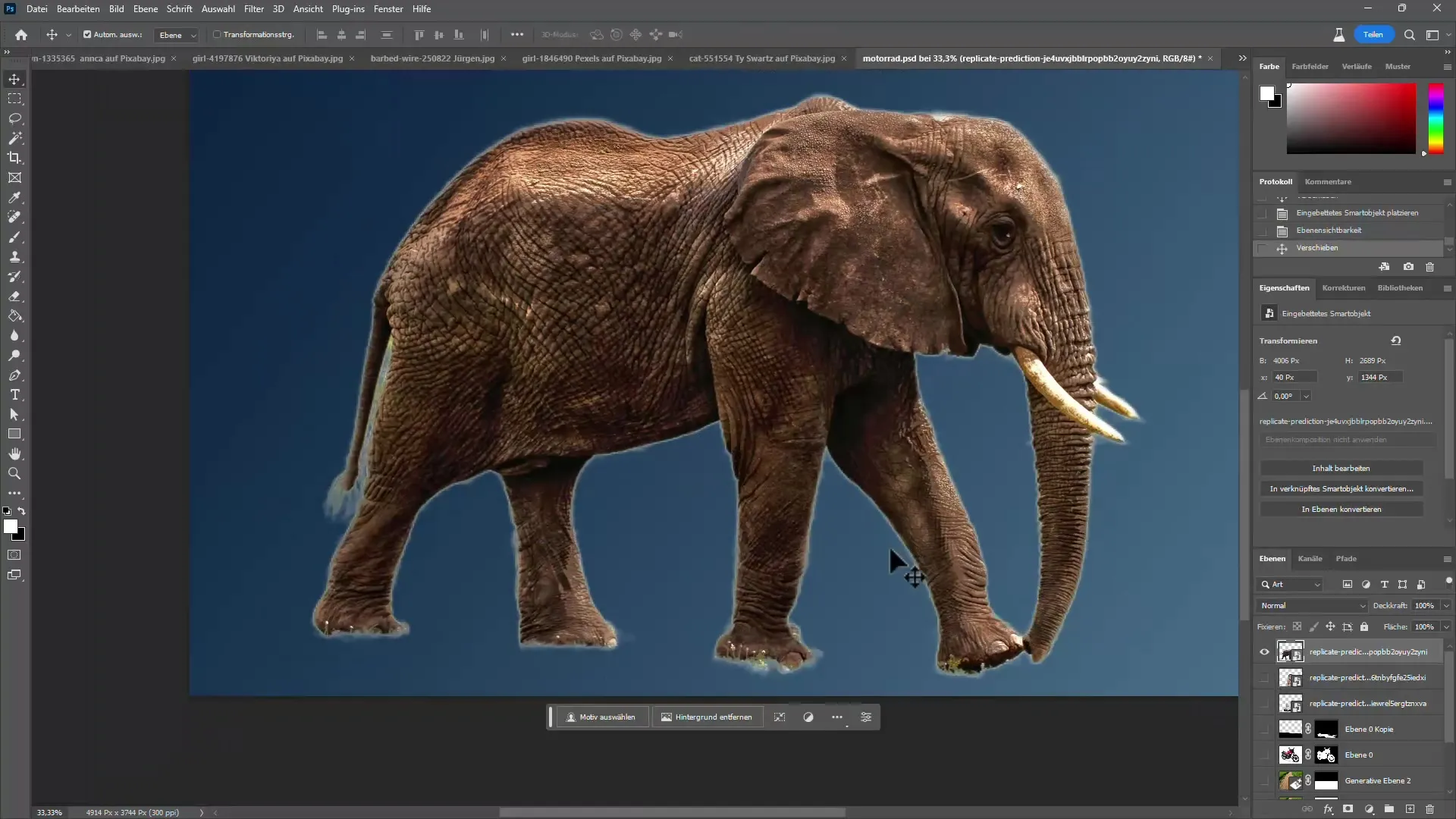Select the Hand tool

pyautogui.click(x=14, y=454)
